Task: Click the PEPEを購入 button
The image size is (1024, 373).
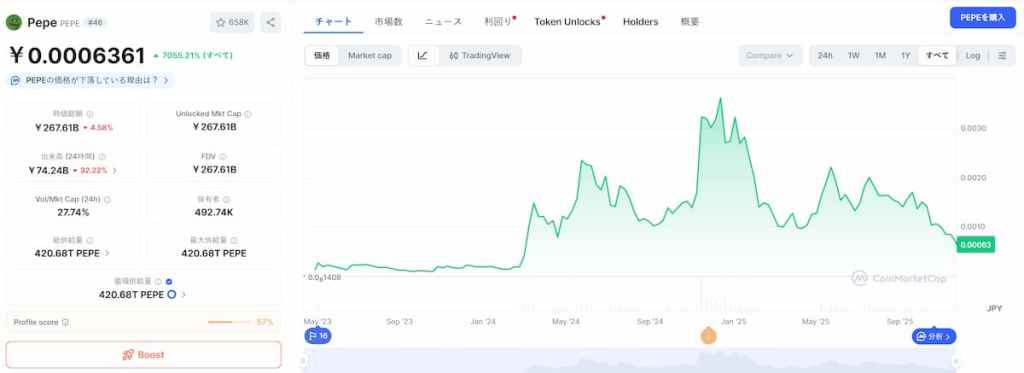Action: click(x=983, y=18)
